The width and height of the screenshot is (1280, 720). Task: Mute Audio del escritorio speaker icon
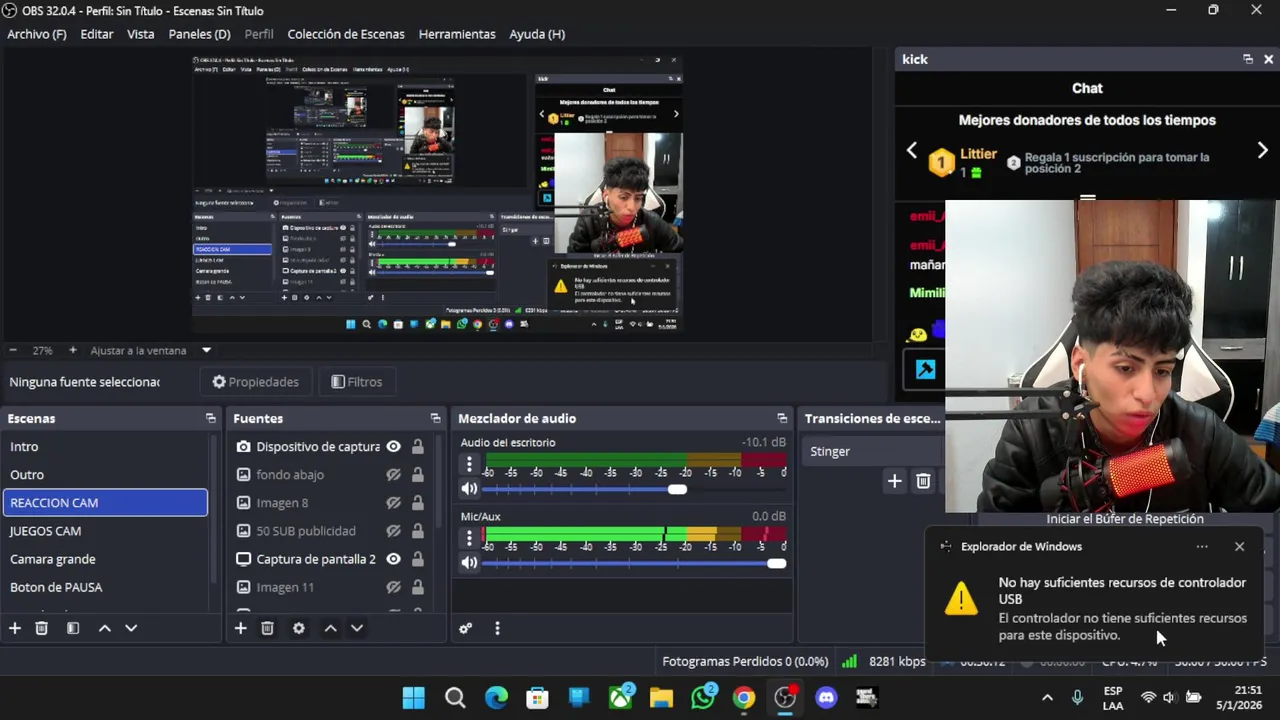pos(469,489)
